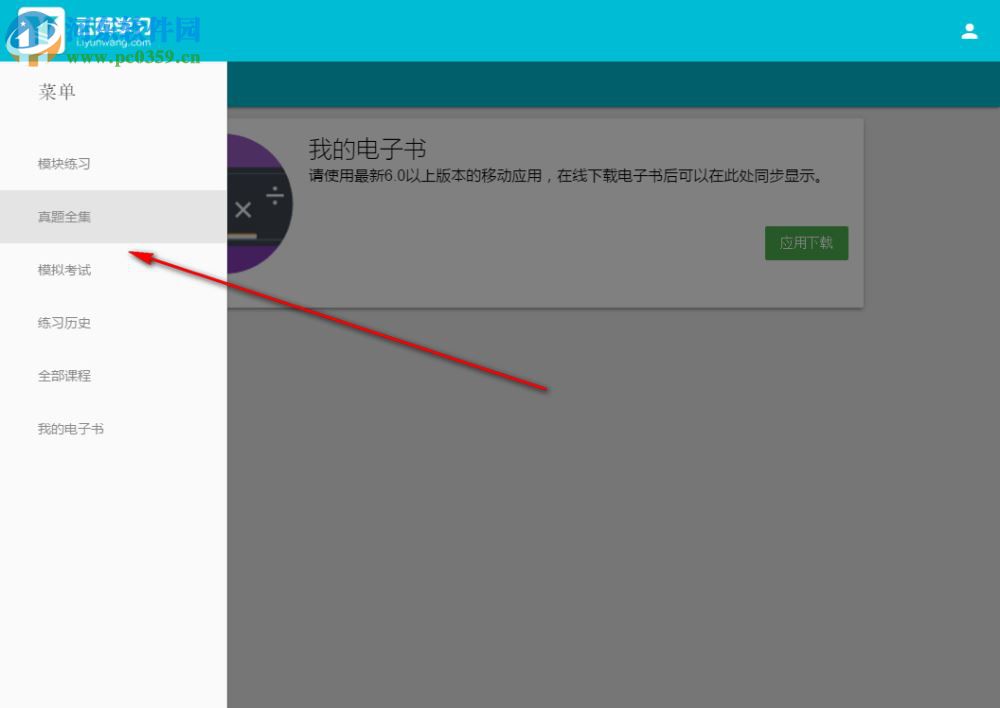Click the ebook instruction text about version 6.0
Screen dimensions: 1000x708
[561, 174]
